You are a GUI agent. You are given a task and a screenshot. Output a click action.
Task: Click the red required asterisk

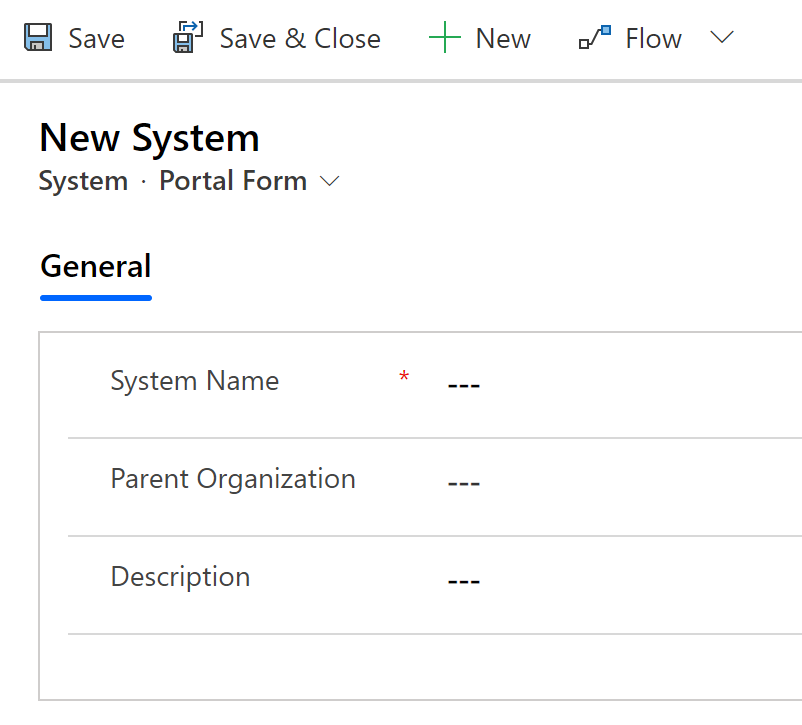tap(404, 376)
